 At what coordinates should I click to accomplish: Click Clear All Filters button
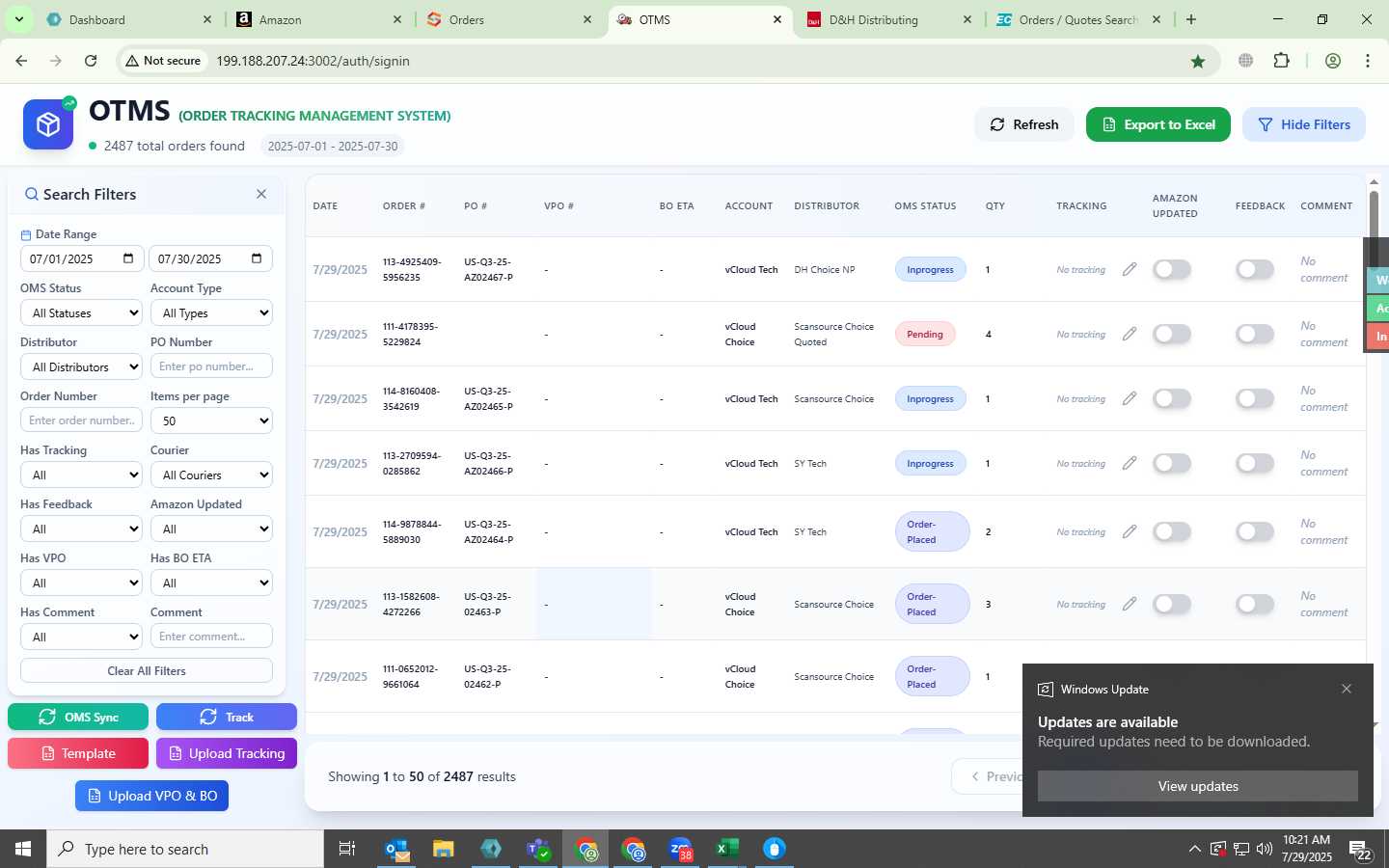147,670
